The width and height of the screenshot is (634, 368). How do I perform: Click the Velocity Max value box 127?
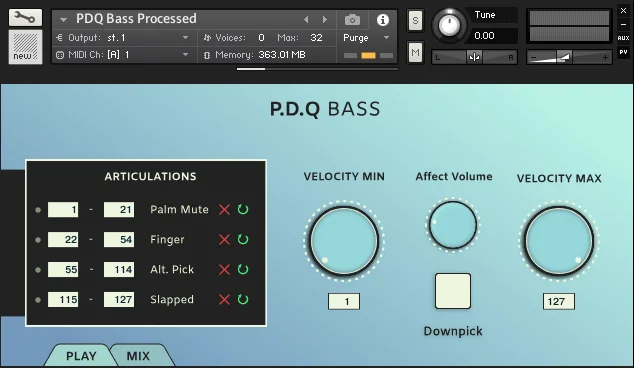point(559,302)
